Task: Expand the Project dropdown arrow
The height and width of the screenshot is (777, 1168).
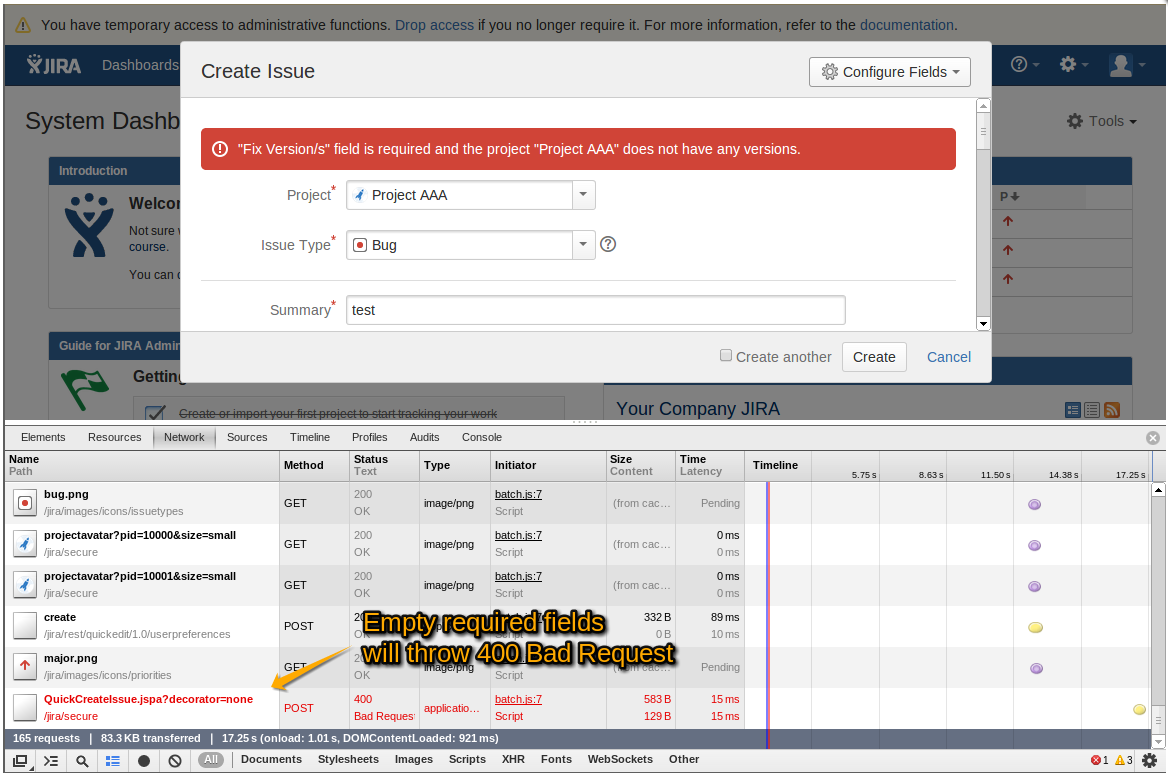Action: [x=583, y=194]
